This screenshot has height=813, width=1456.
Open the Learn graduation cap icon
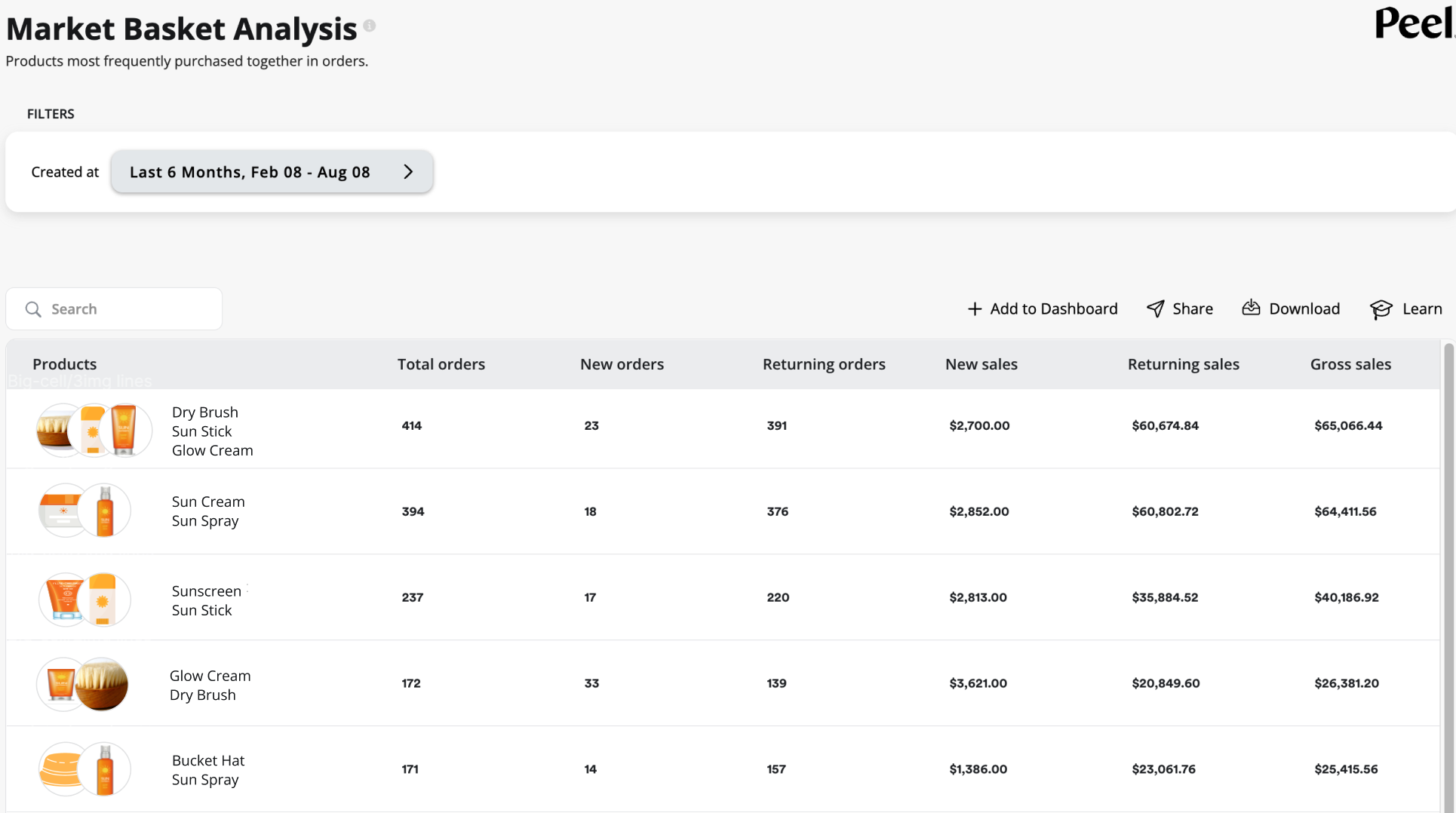pos(1381,309)
